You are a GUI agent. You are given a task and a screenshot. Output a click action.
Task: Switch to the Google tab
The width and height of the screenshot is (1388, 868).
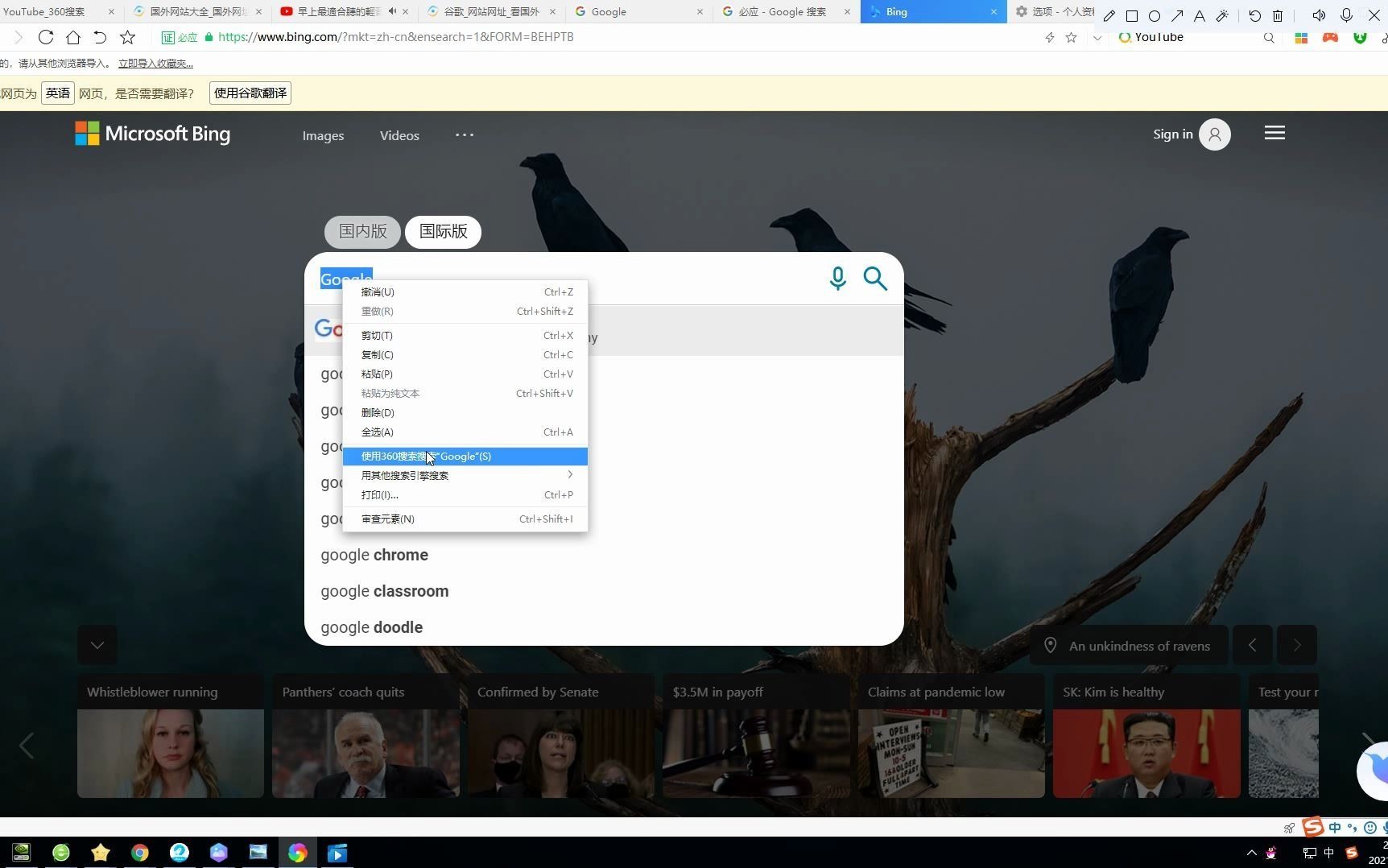(638, 12)
